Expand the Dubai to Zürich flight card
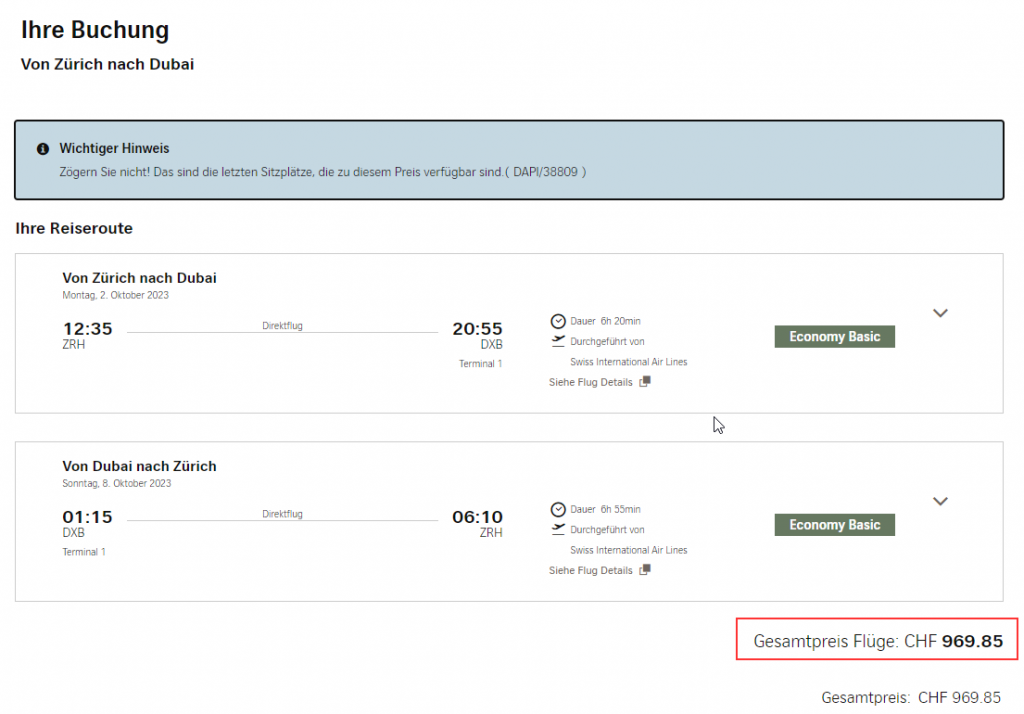This screenshot has width=1024, height=714. 939,501
